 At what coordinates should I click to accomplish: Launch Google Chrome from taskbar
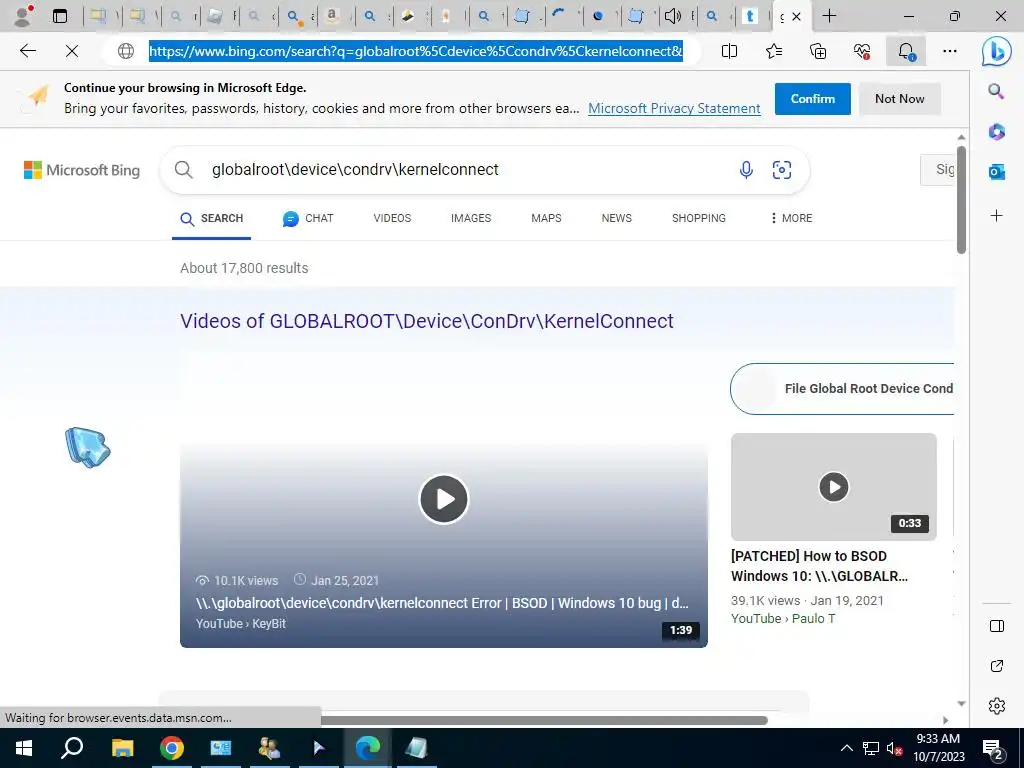pyautogui.click(x=172, y=748)
